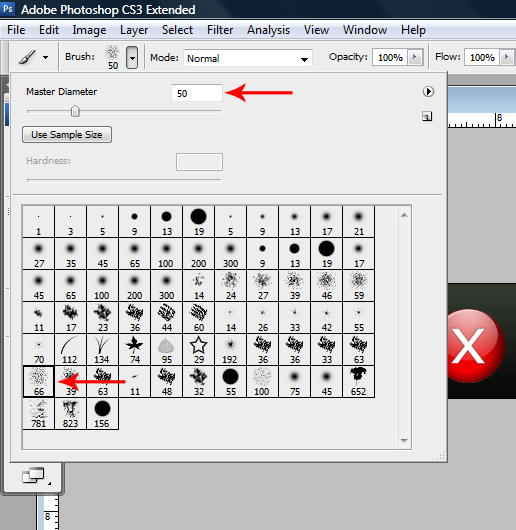516x530 pixels.
Task: Select the curved stroke brush 112
Action: point(70,350)
